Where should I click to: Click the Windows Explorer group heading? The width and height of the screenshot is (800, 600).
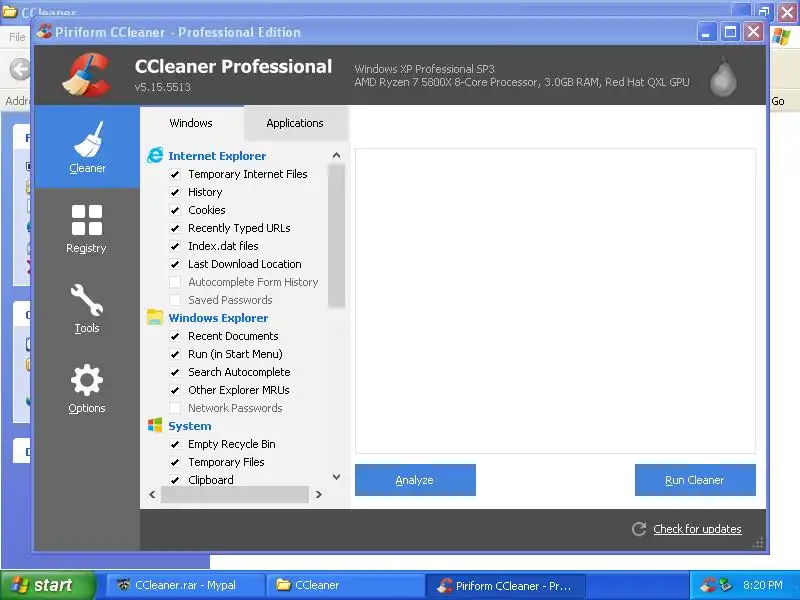pos(218,318)
